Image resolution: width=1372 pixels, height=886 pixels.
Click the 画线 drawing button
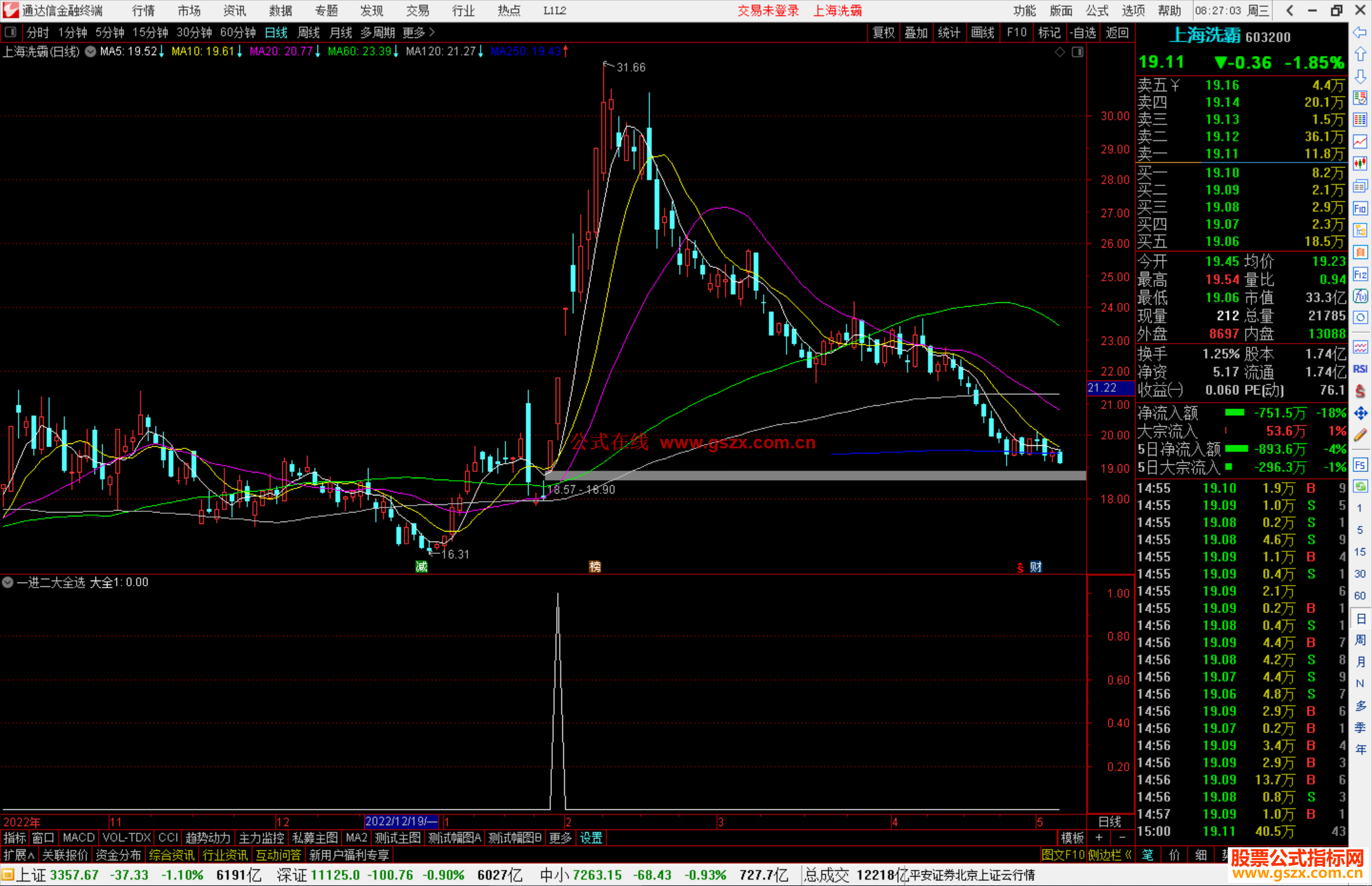983,32
